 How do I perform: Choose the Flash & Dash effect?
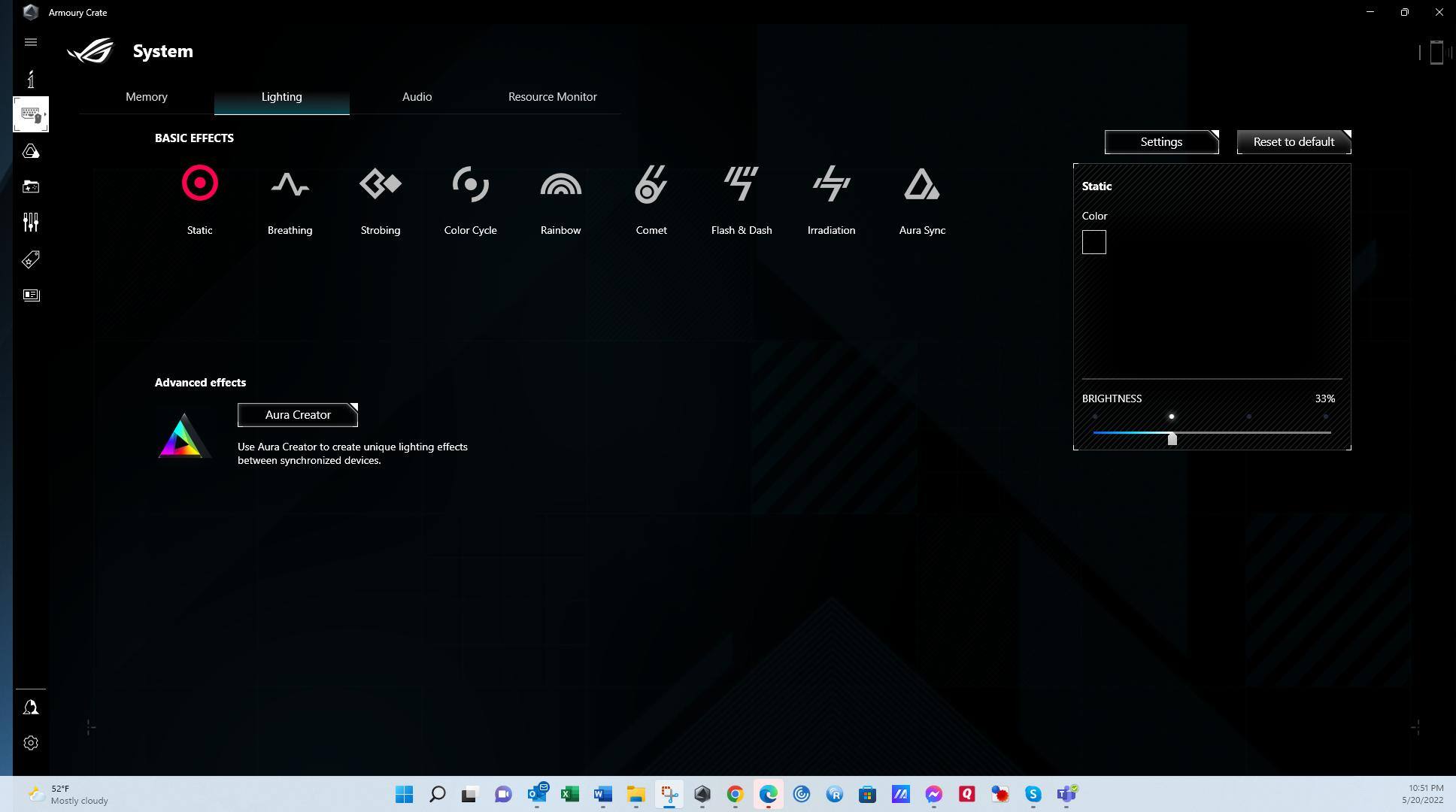(x=741, y=184)
